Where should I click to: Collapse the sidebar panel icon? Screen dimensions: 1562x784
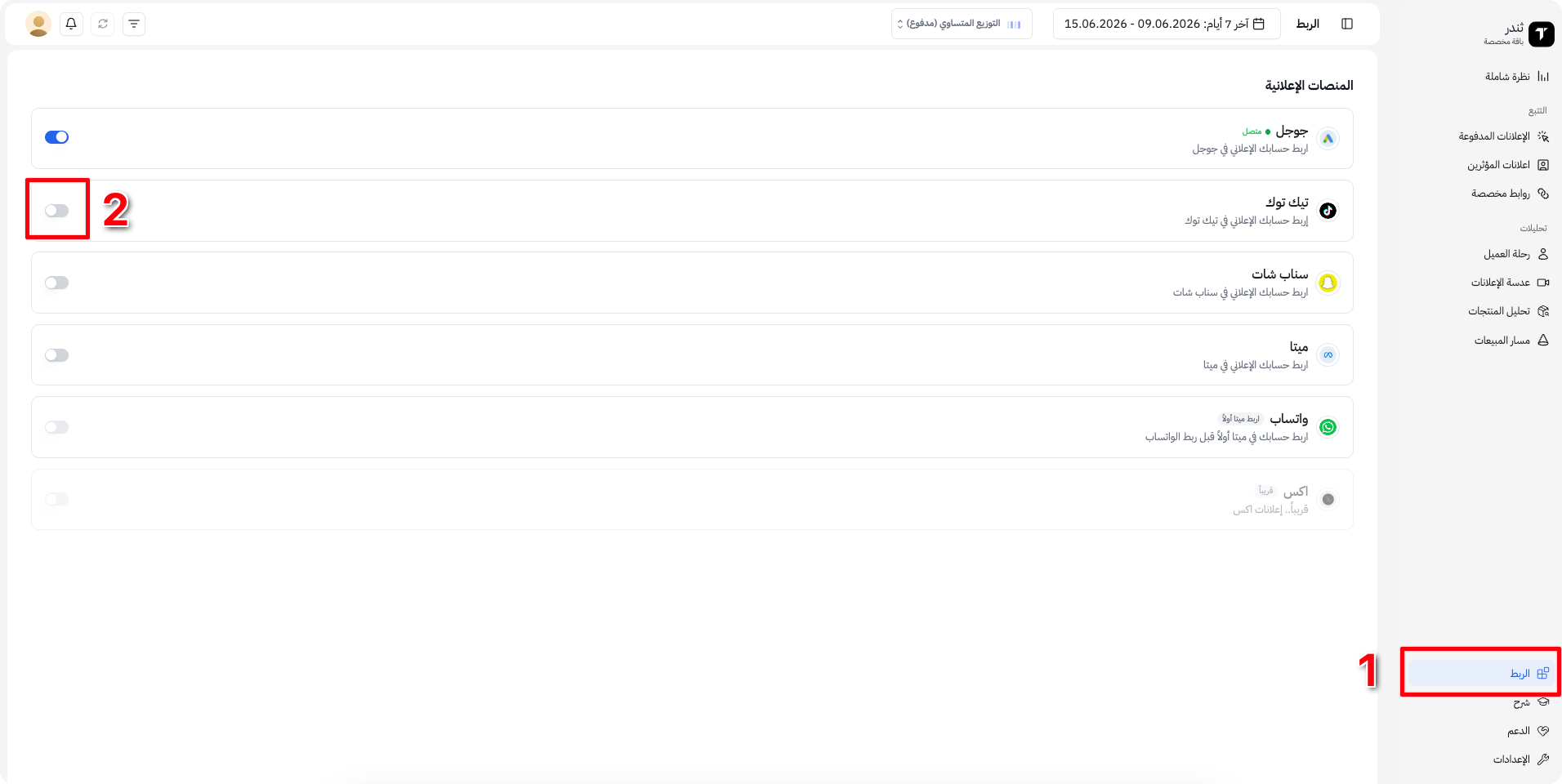pyautogui.click(x=1347, y=24)
